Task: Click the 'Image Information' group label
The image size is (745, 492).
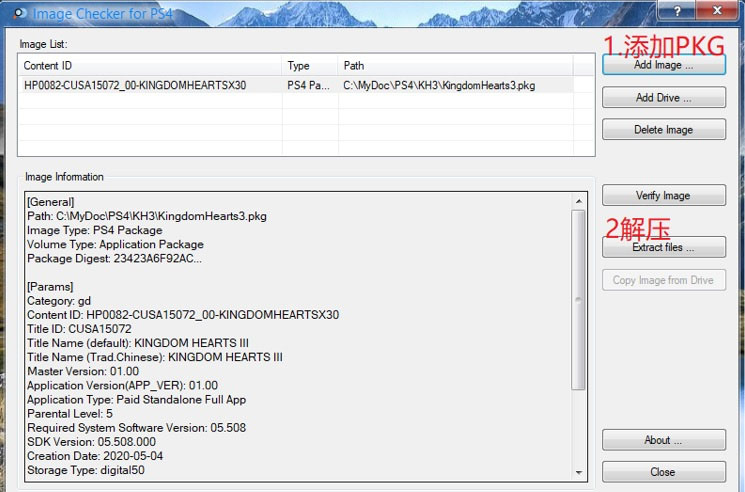Action: (x=64, y=177)
